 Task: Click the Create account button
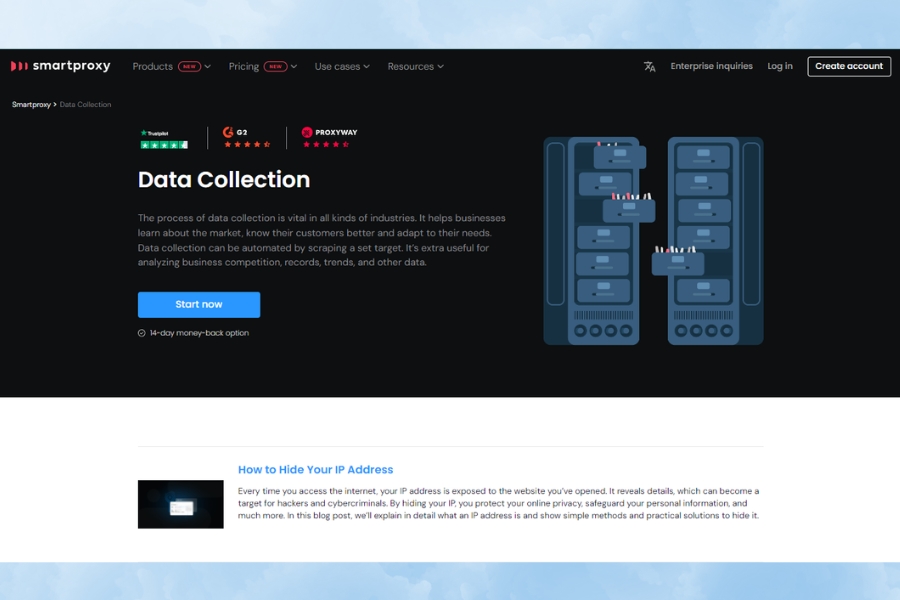click(x=849, y=66)
